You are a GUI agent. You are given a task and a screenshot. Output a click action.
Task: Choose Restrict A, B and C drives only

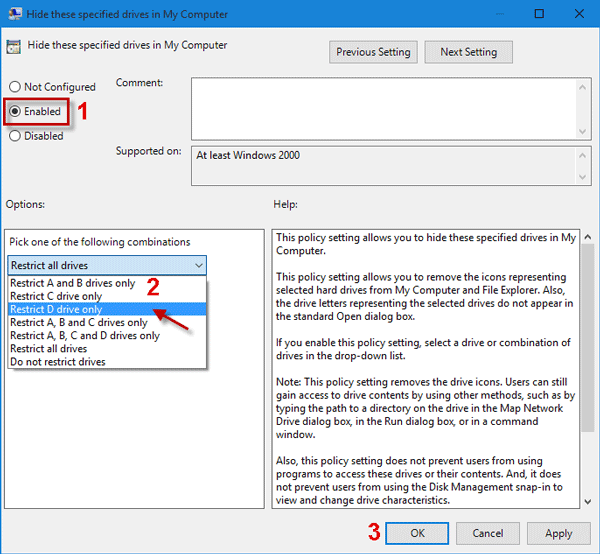(79, 323)
